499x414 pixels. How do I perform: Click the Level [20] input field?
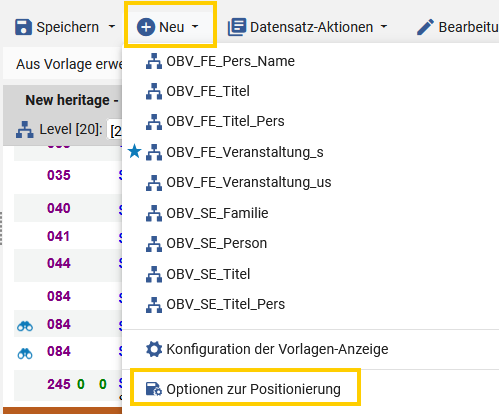point(114,130)
